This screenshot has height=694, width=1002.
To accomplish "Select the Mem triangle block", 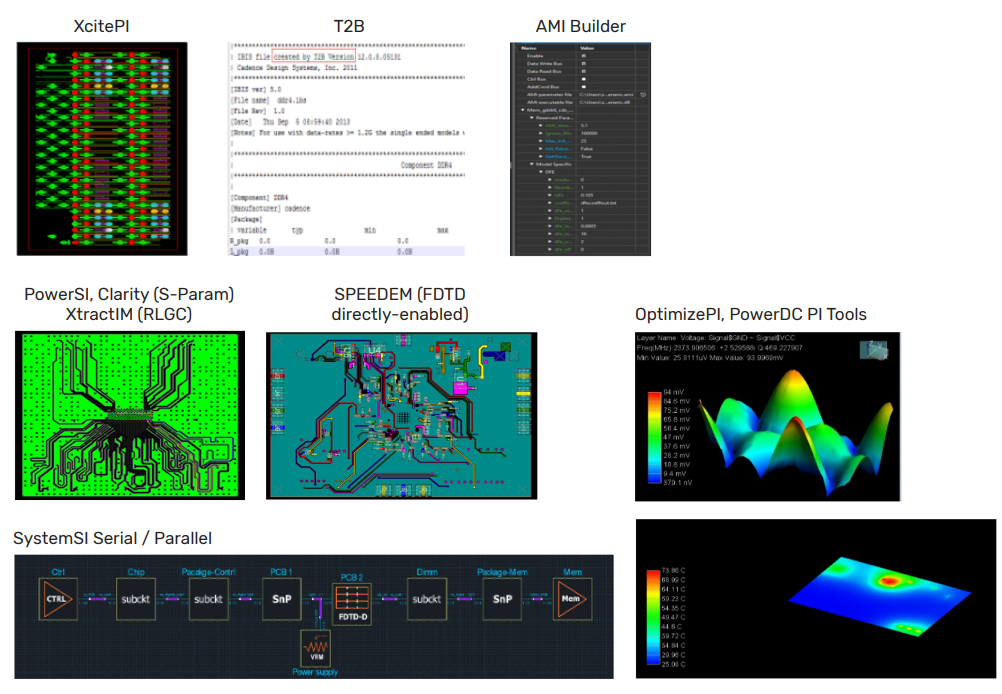I will (573, 599).
